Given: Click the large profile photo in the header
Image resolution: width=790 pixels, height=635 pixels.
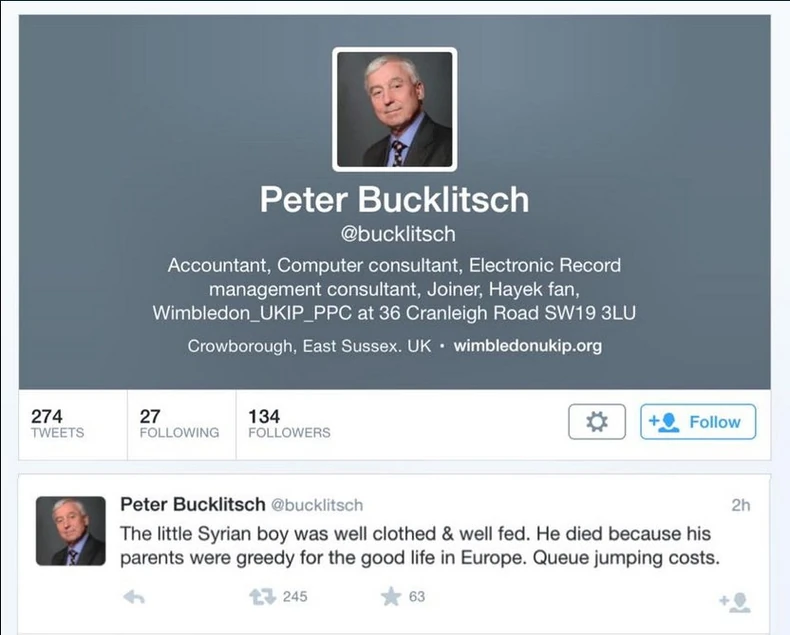Looking at the screenshot, I should point(394,109).
